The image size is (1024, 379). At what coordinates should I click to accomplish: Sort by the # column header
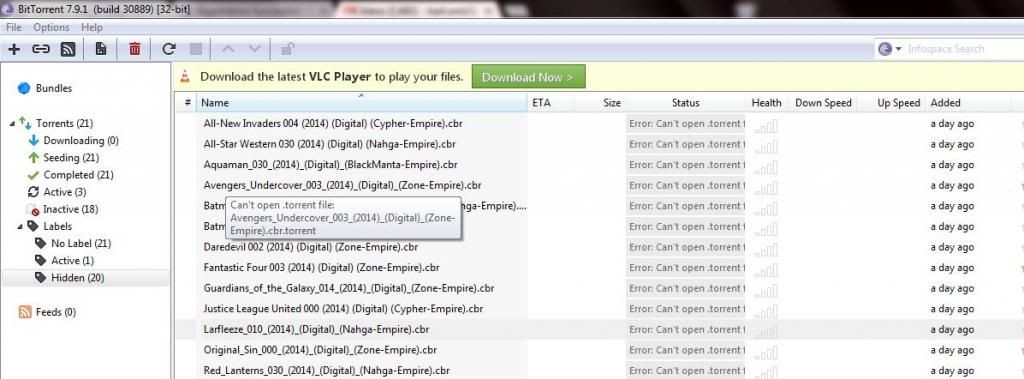coord(187,103)
